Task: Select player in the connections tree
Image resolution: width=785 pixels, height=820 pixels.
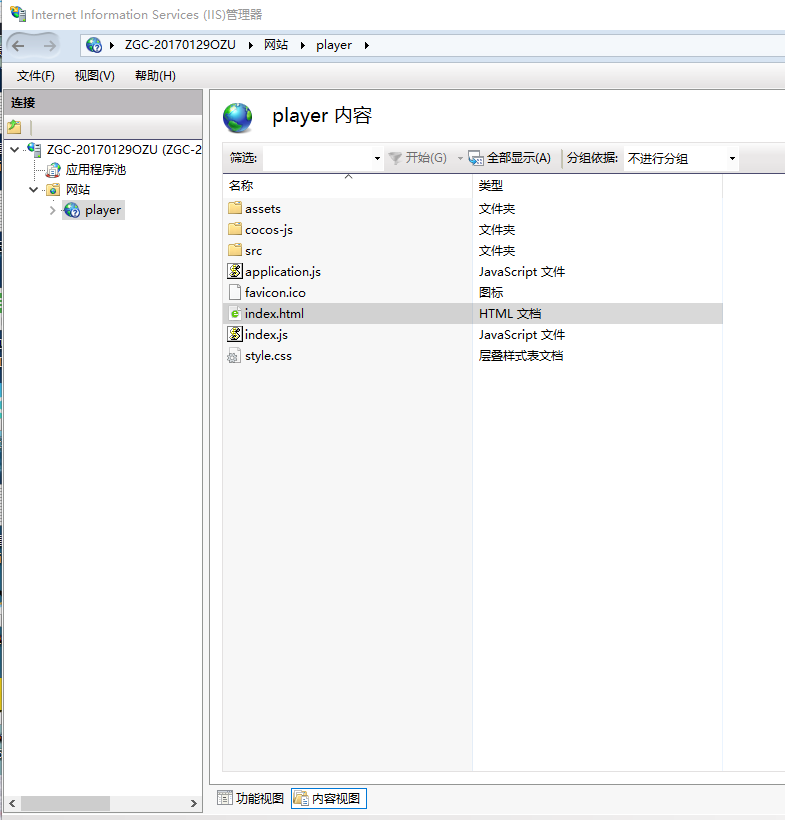Action: [x=103, y=210]
